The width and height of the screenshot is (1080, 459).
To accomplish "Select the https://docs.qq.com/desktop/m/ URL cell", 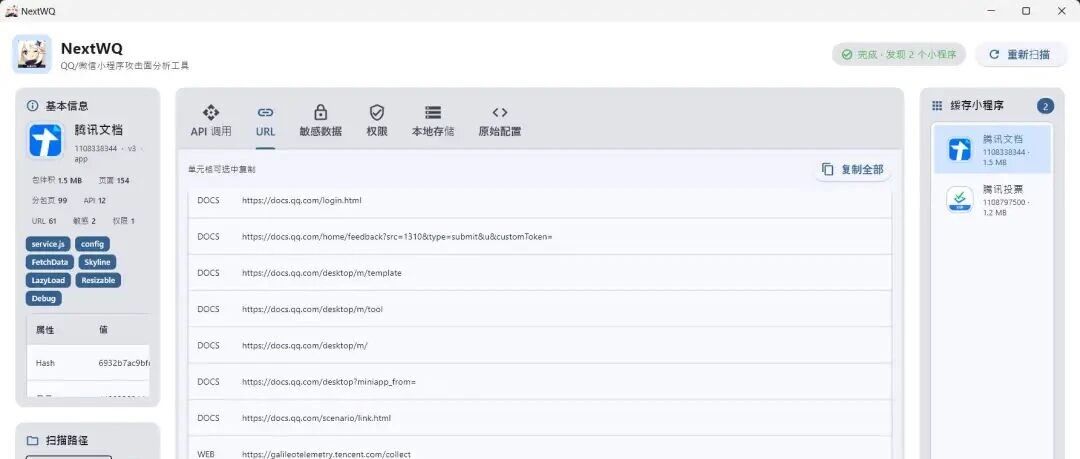I will pos(304,346).
